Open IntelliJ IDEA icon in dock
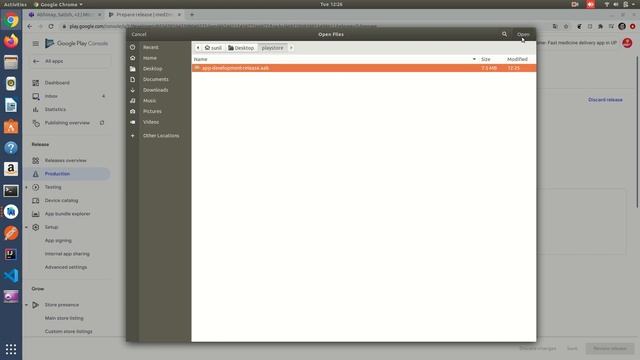This screenshot has width=640, height=360. [x=11, y=254]
